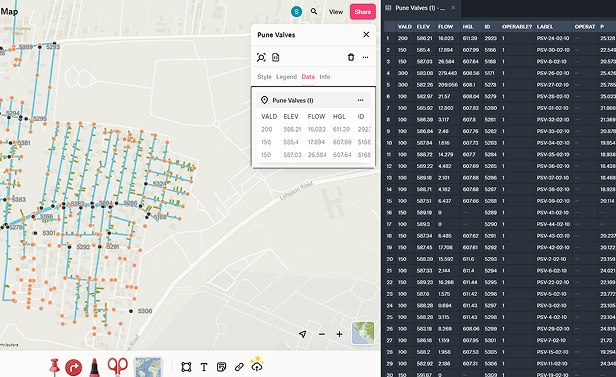616x377 pixels.
Task: Click the Map title text
Action: [x=9, y=11]
